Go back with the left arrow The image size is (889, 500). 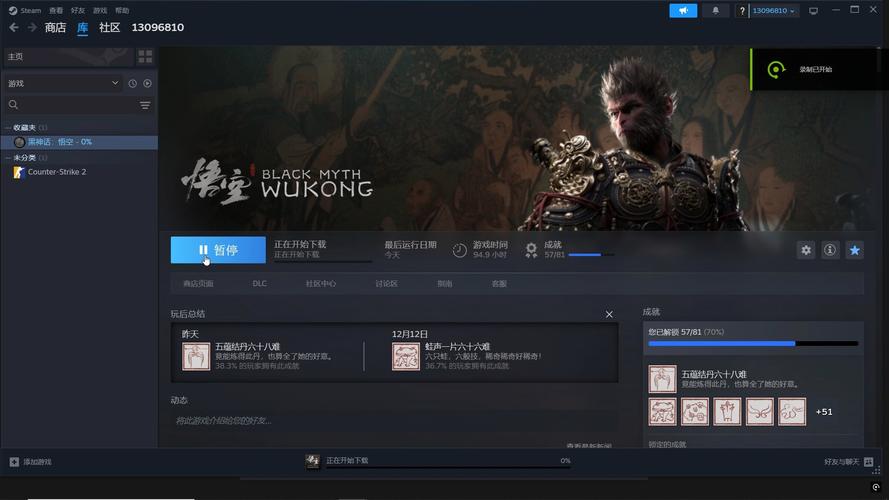[x=14, y=28]
